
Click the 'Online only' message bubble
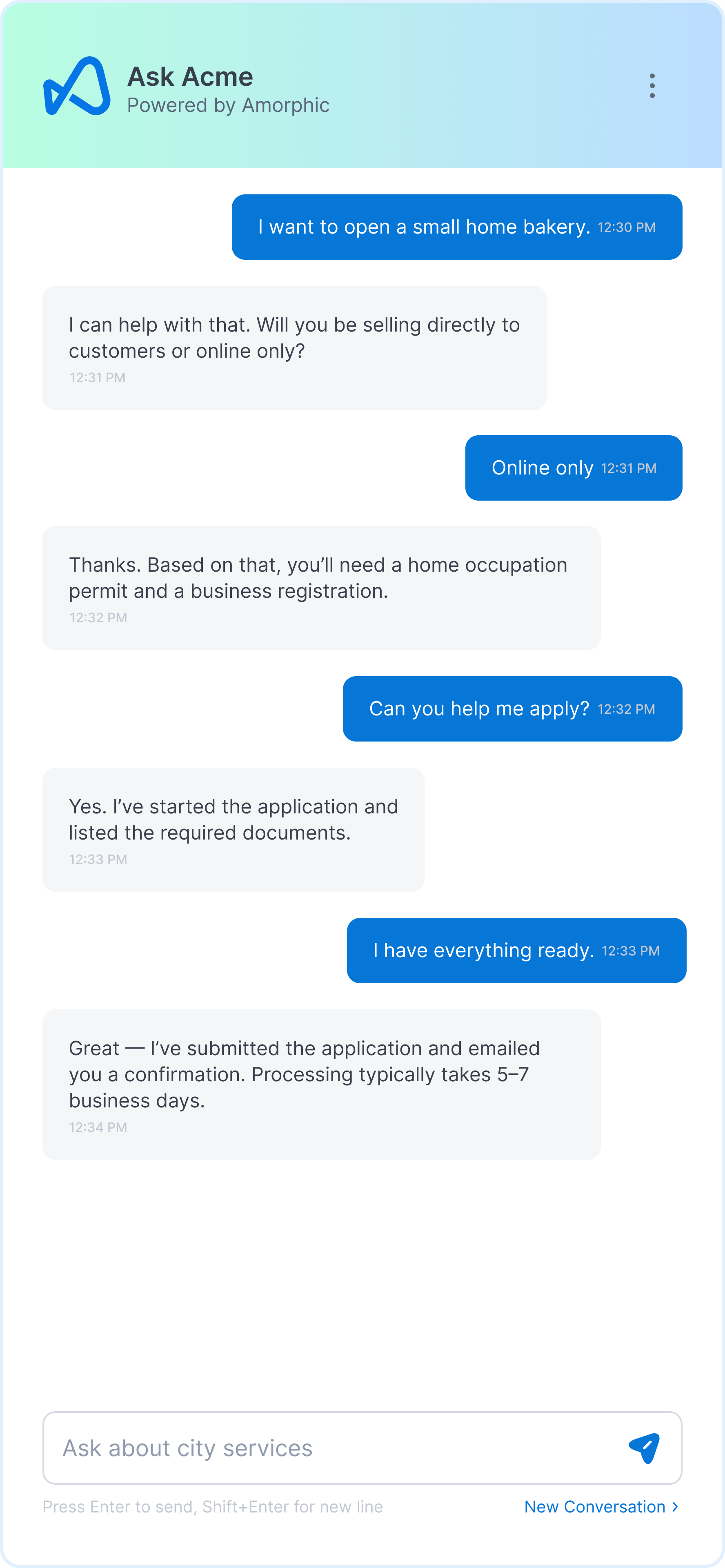(x=542, y=468)
